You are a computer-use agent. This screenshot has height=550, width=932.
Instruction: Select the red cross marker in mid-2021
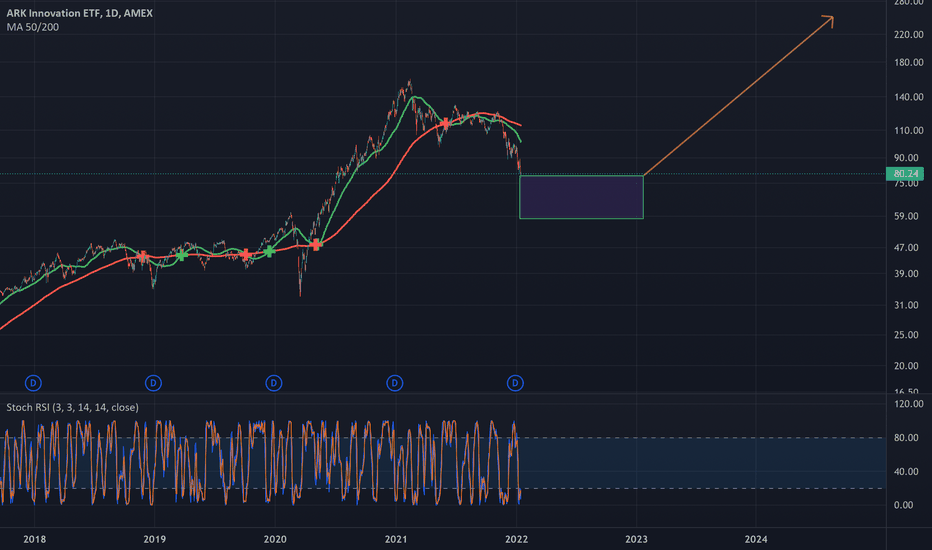pyautogui.click(x=445, y=124)
